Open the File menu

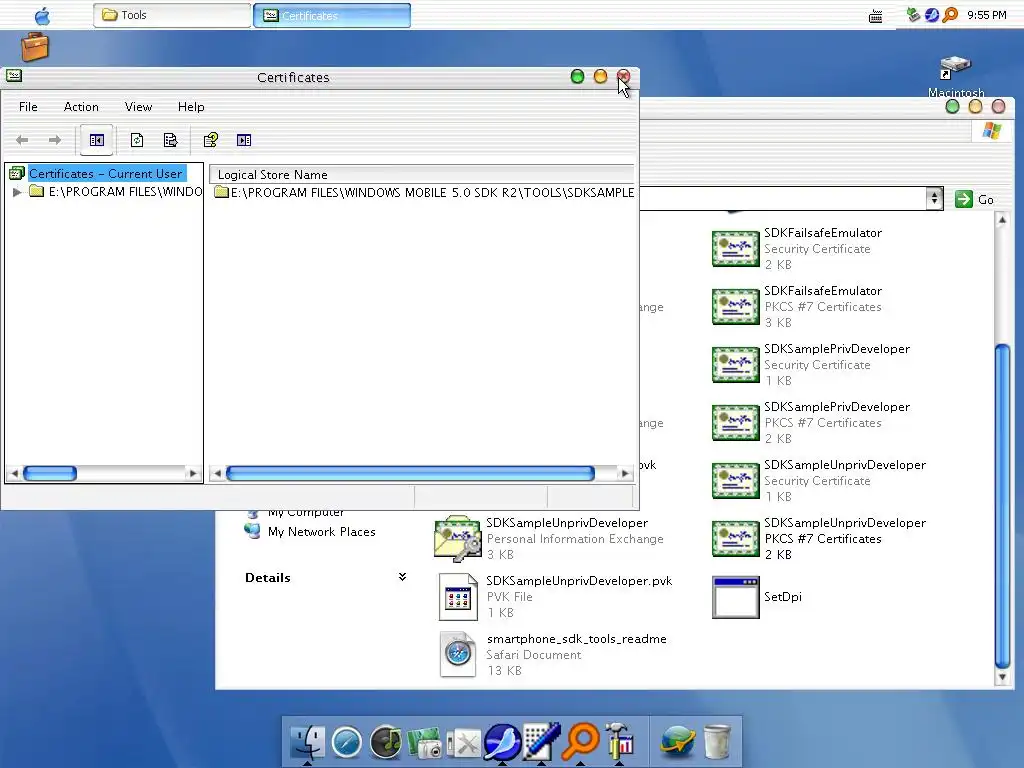(x=28, y=106)
